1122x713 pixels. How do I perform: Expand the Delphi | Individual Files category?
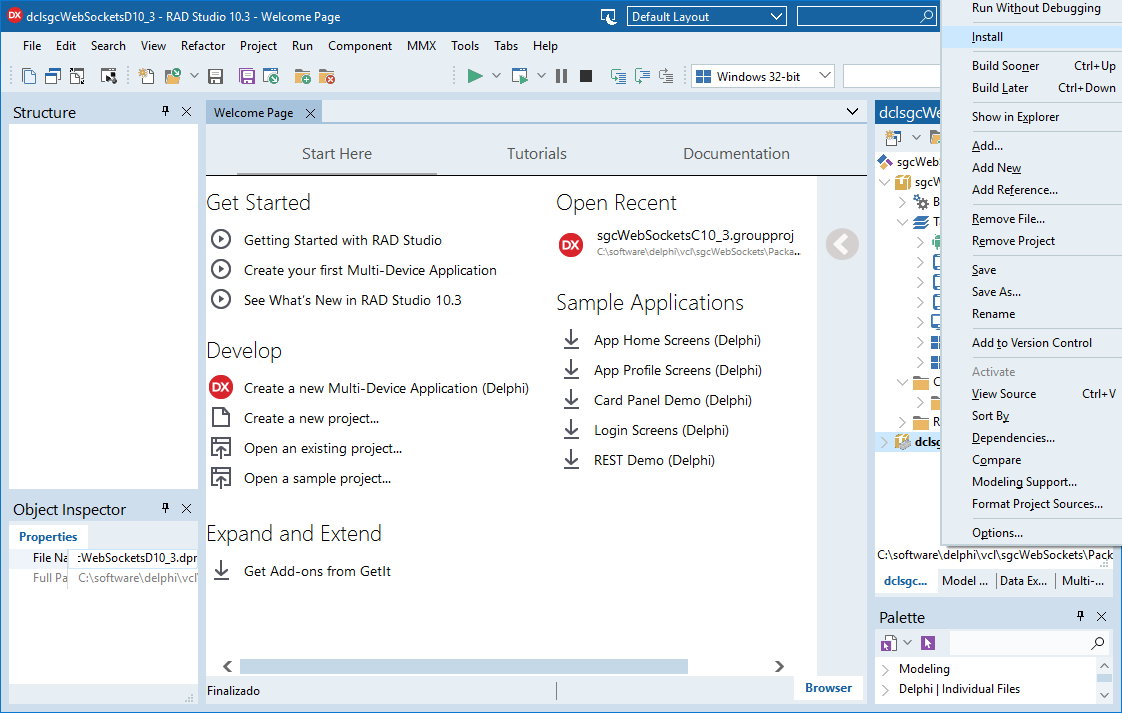(886, 689)
